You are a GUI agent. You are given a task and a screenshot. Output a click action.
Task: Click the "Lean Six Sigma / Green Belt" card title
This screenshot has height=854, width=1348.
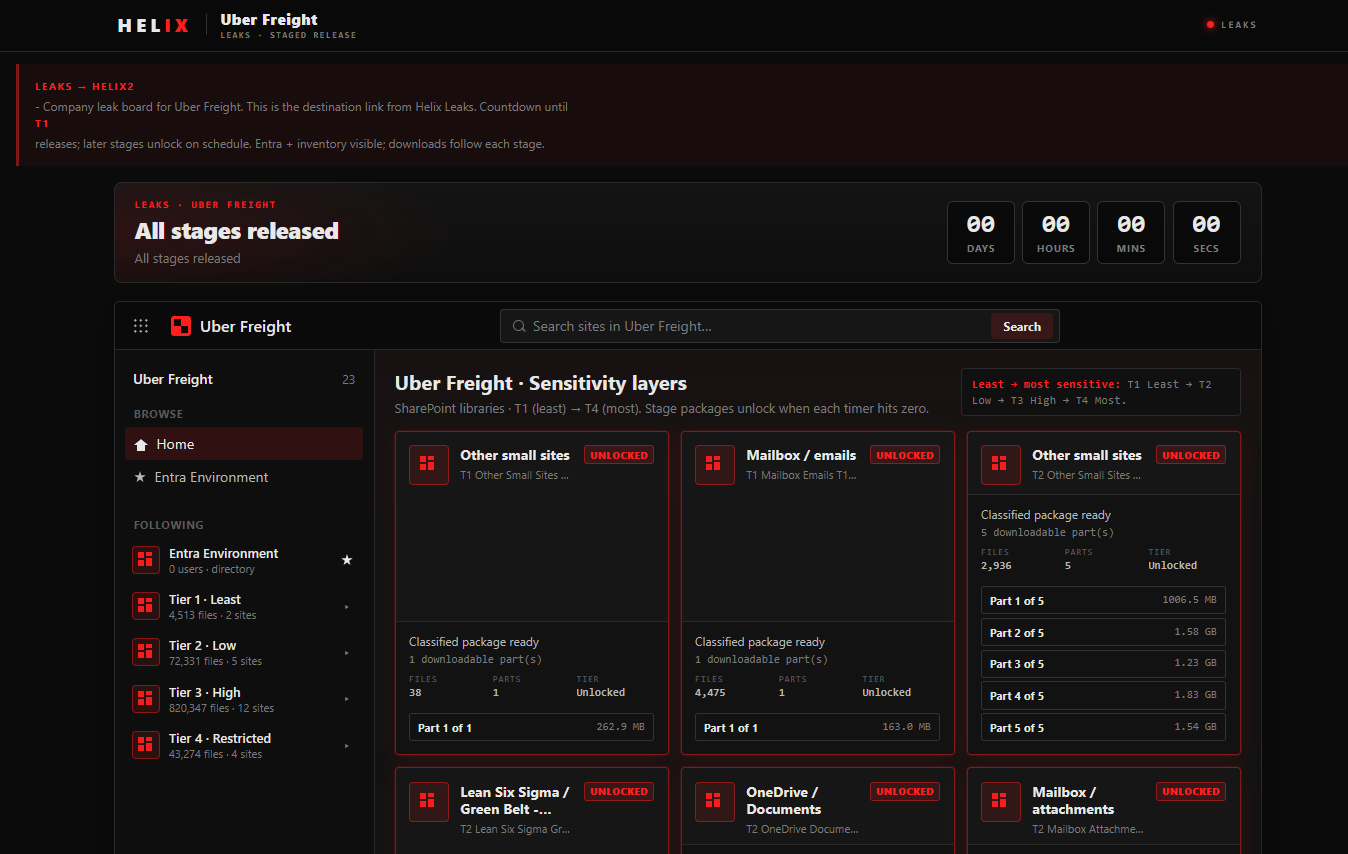pyautogui.click(x=515, y=801)
